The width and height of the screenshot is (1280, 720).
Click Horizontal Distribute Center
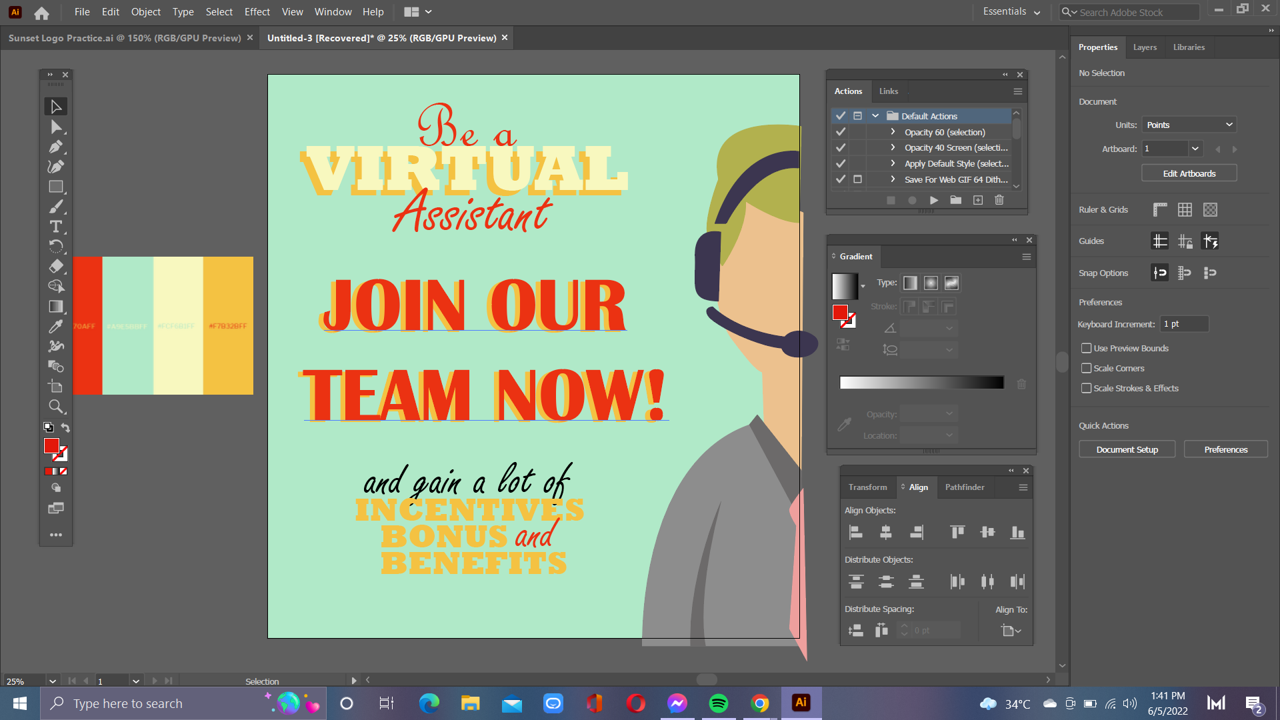[987, 581]
